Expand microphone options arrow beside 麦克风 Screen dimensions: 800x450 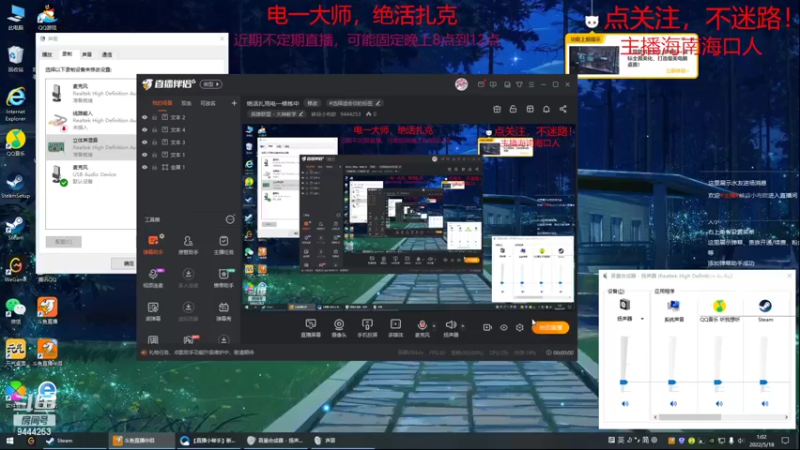(434, 326)
